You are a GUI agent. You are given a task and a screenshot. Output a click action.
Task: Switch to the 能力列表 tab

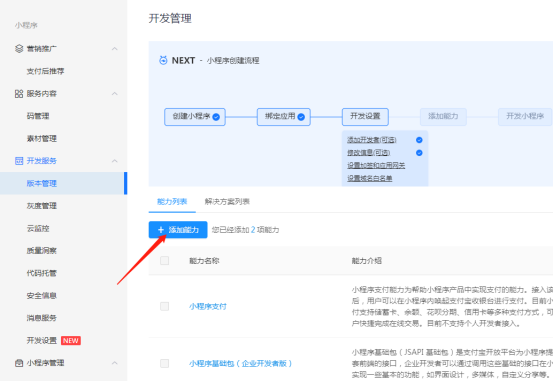172,202
